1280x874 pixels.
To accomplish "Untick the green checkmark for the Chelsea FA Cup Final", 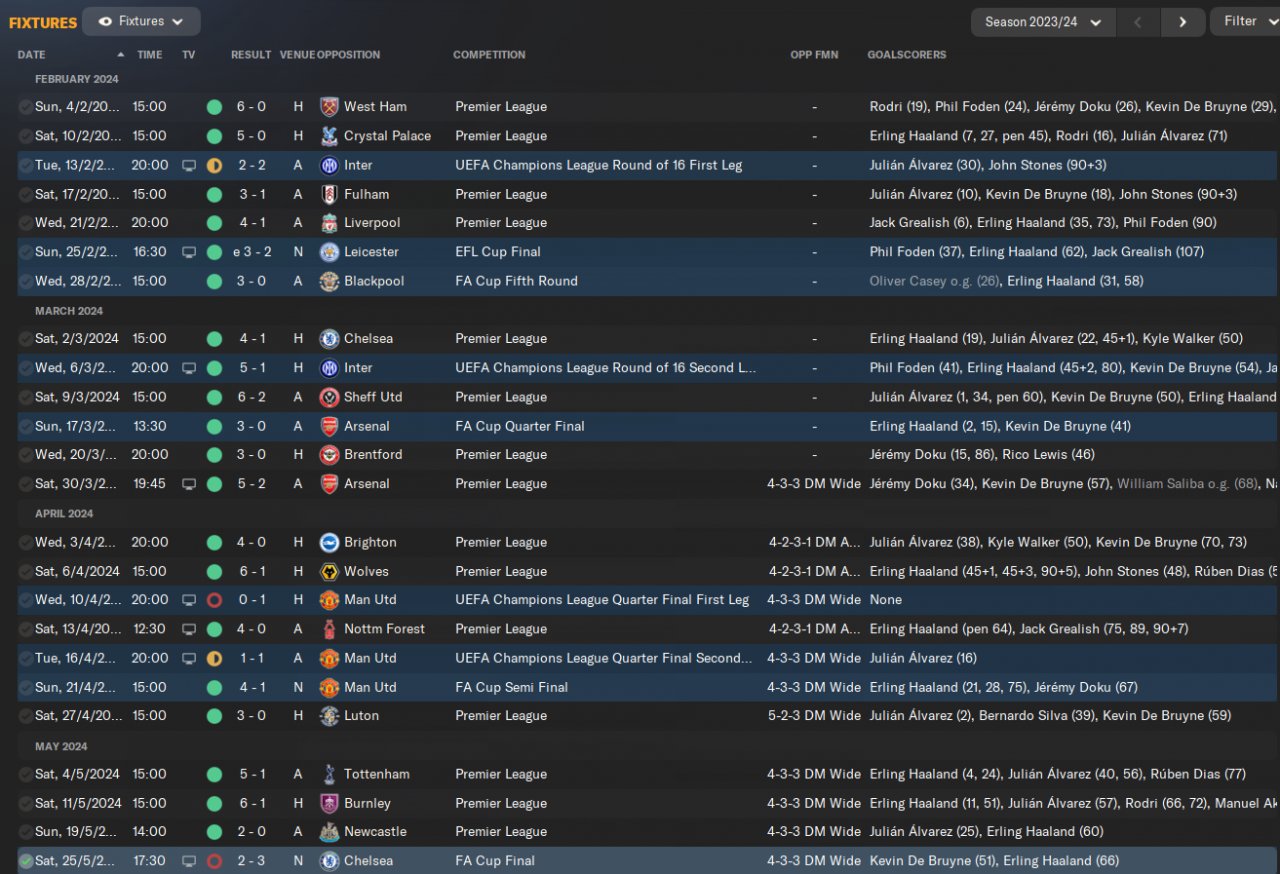I will point(25,861).
